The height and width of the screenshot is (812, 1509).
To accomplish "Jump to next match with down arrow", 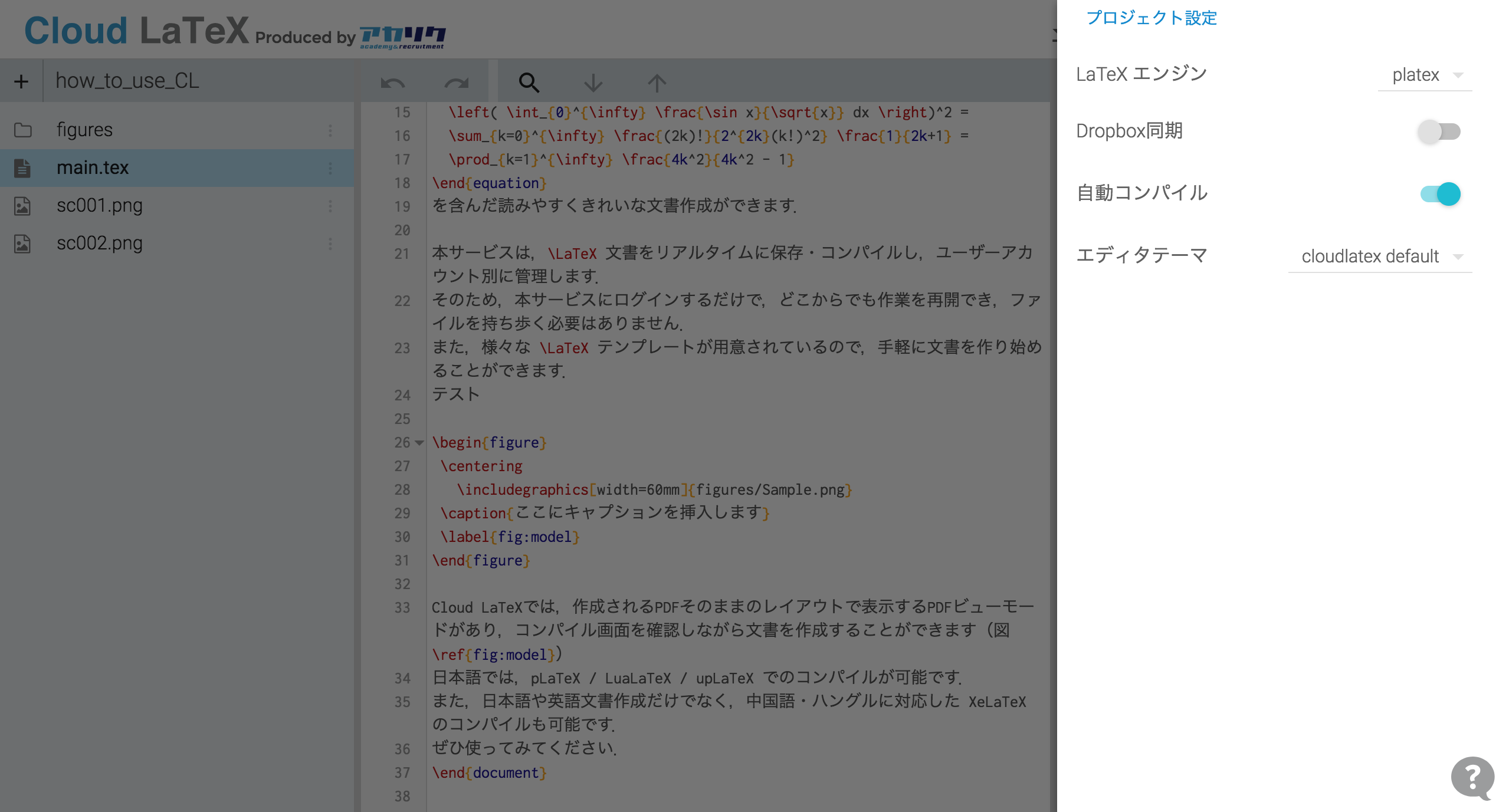I will pos(593,83).
